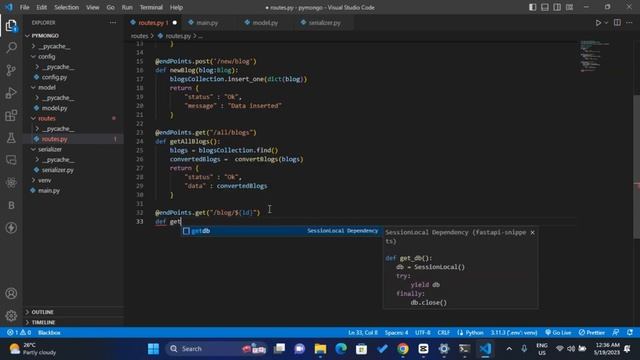Open File Explorer from the taskbar
The width and height of the screenshot is (640, 360).
320,349
